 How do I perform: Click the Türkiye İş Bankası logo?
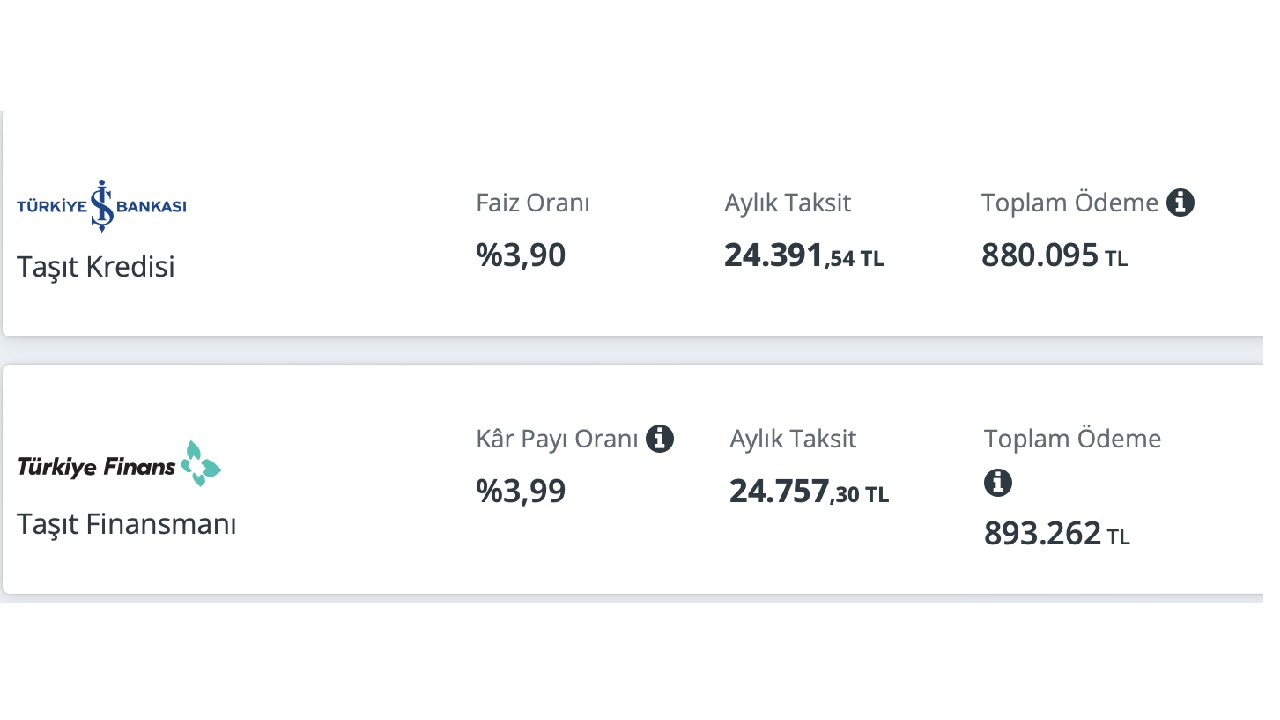coord(102,206)
